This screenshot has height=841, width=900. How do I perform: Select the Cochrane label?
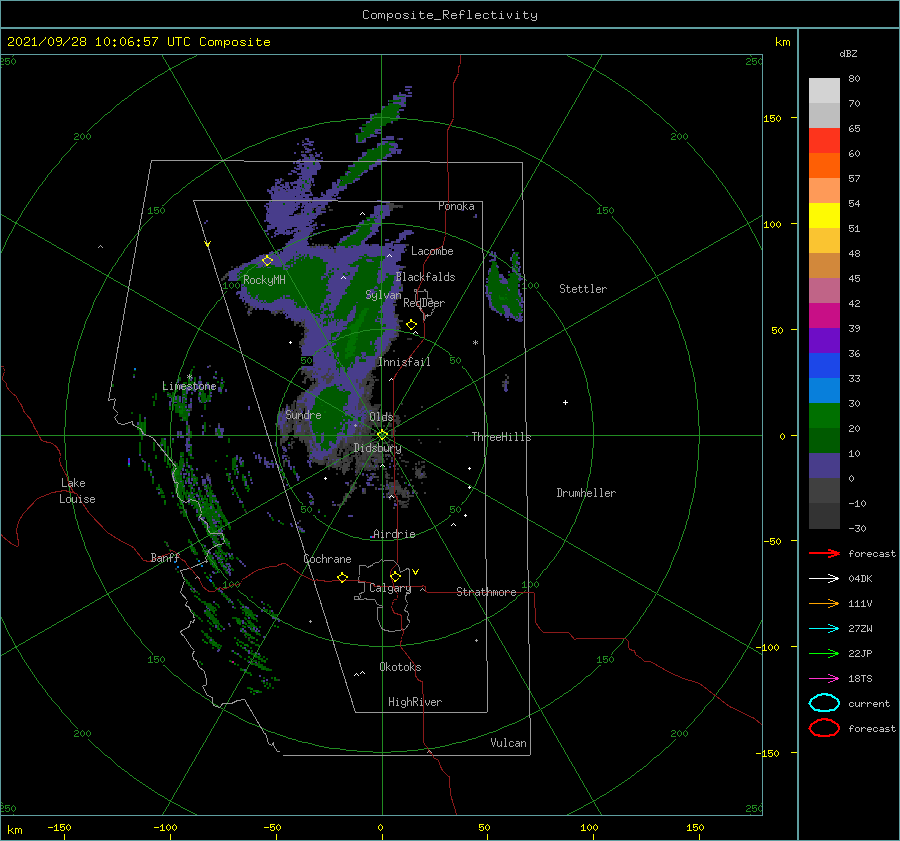(327, 559)
